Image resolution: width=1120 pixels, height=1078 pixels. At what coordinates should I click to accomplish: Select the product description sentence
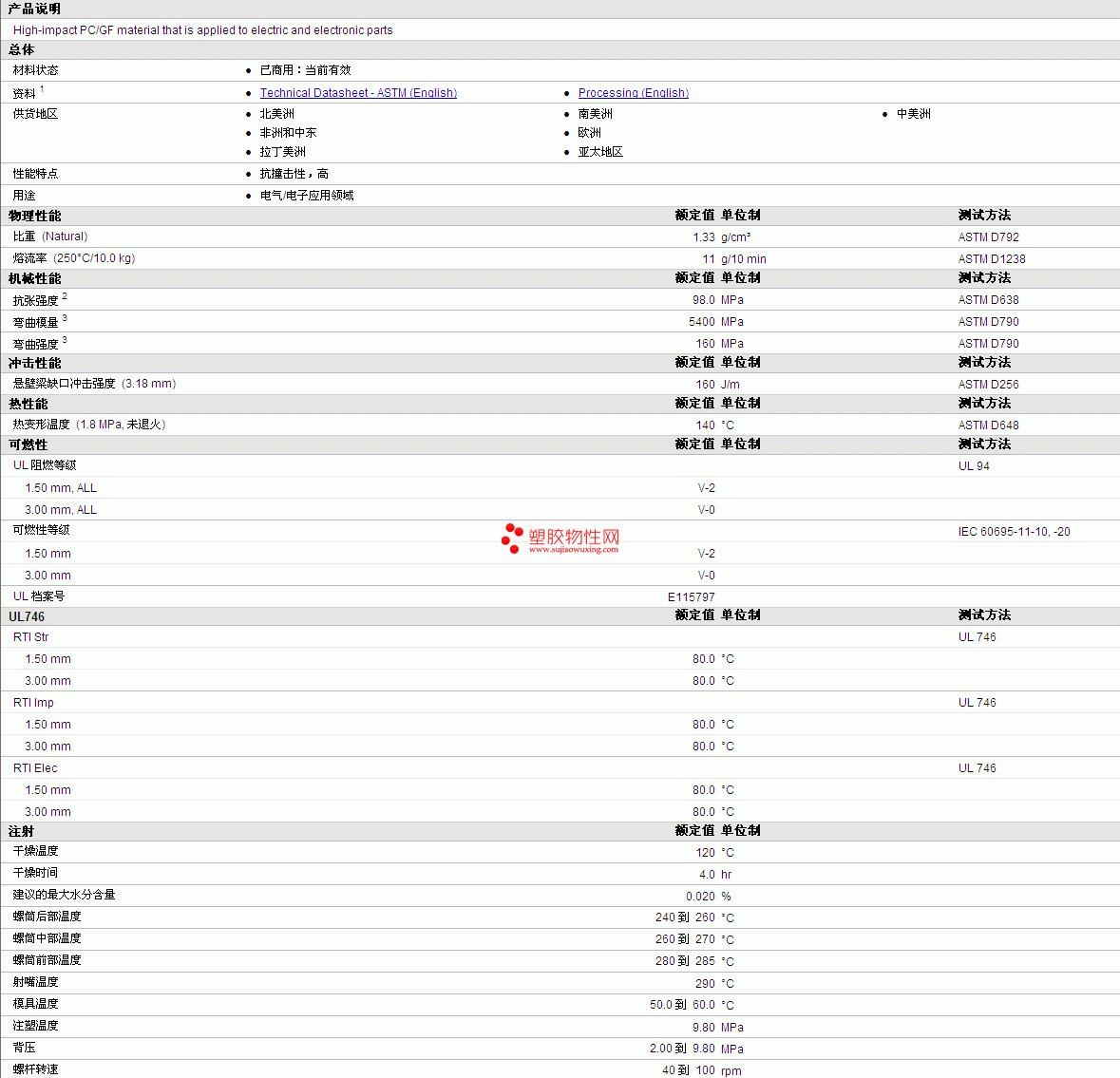click(x=203, y=30)
